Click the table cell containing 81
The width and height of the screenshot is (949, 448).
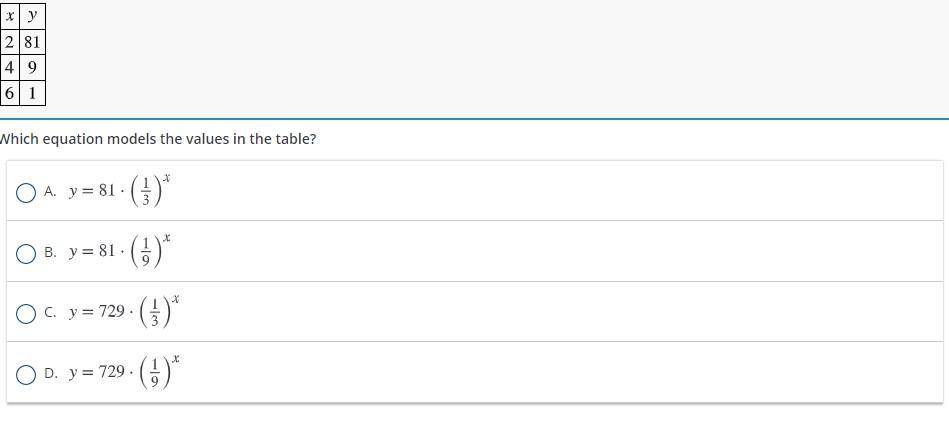(x=32, y=42)
